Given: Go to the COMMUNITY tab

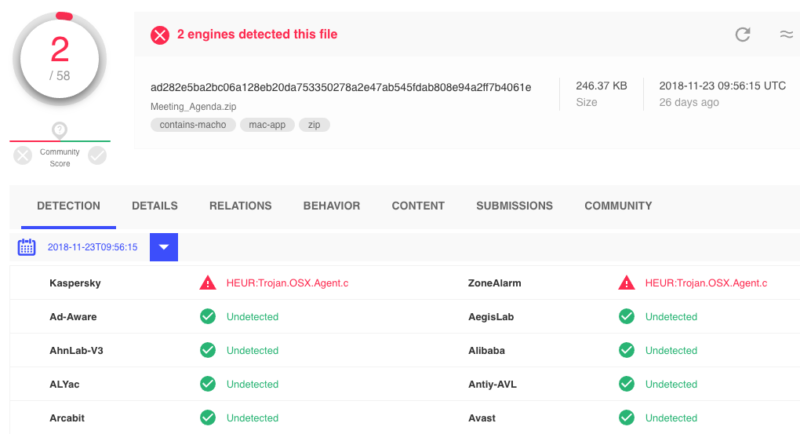Looking at the screenshot, I should [618, 206].
